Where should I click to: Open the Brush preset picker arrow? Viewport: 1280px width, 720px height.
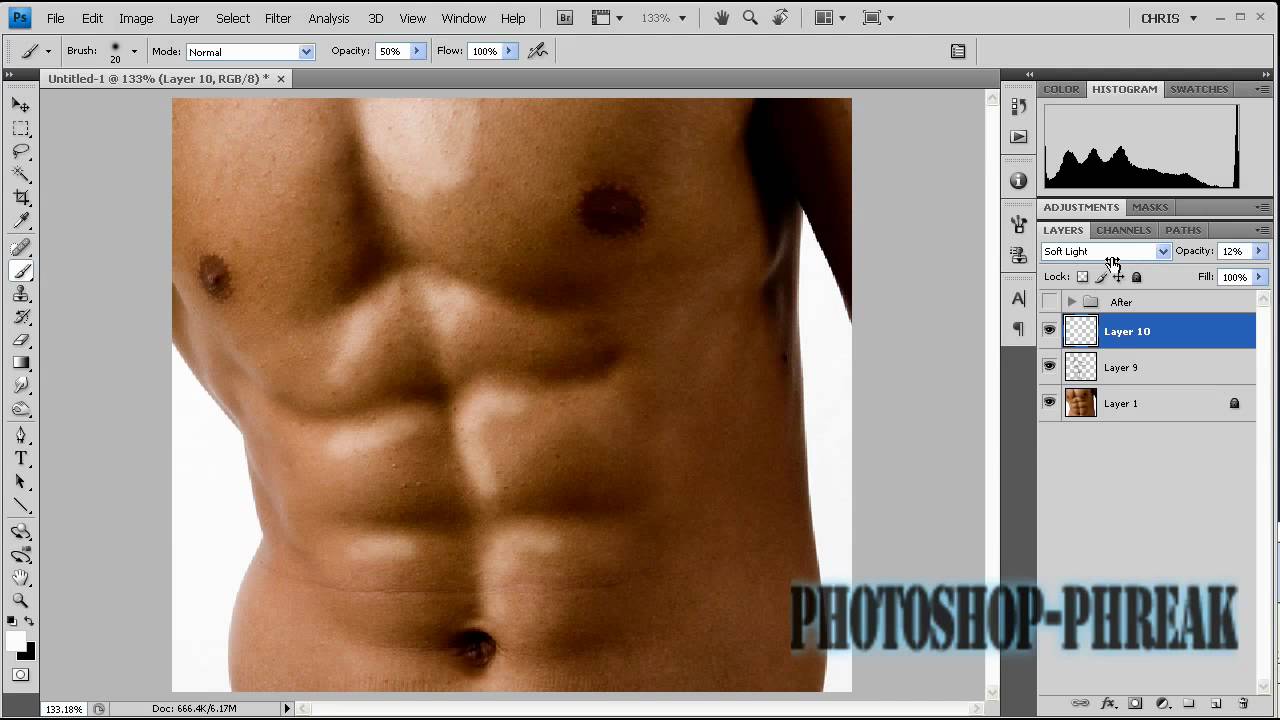point(134,52)
